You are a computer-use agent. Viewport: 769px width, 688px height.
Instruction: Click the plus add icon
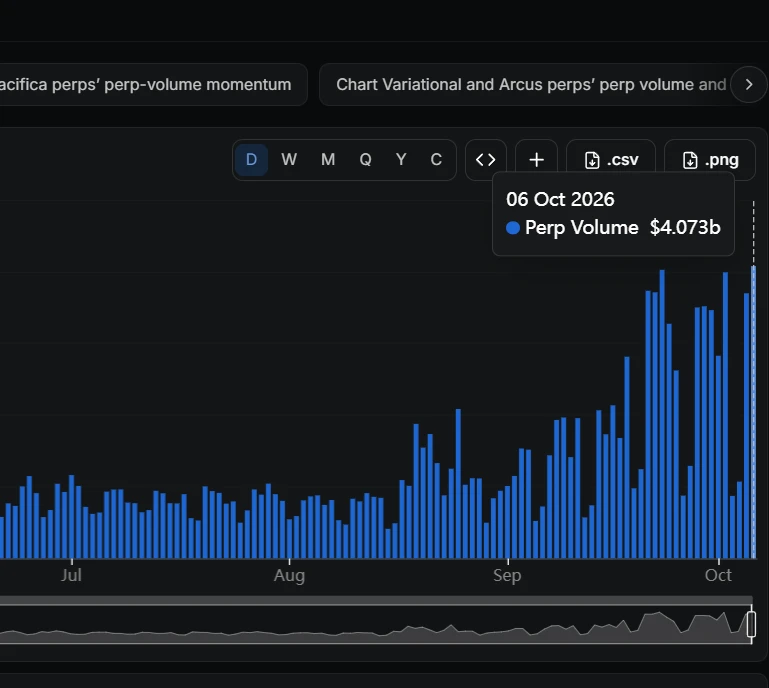click(x=537, y=160)
